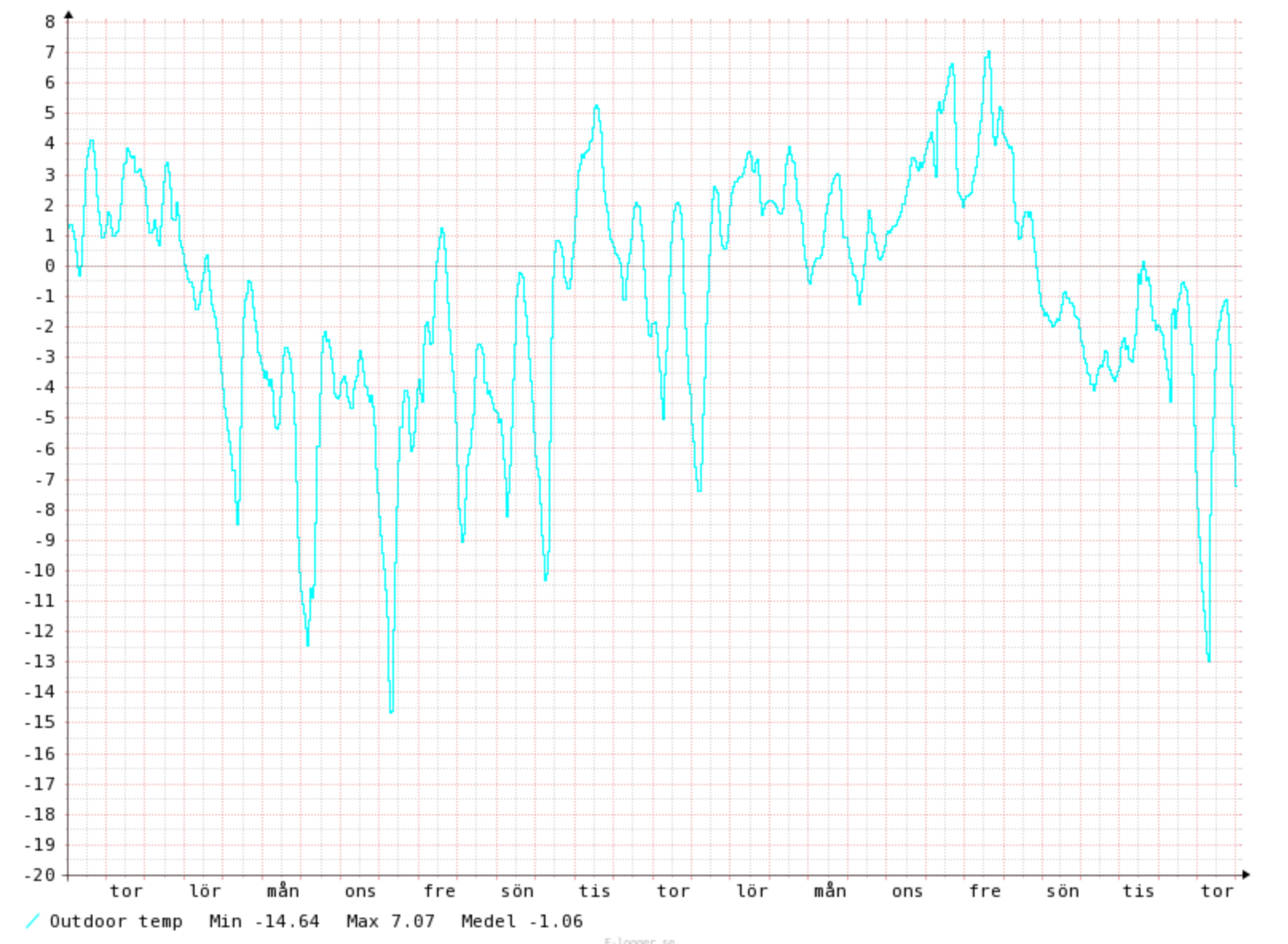Click the y-axis label "1"

[50, 235]
